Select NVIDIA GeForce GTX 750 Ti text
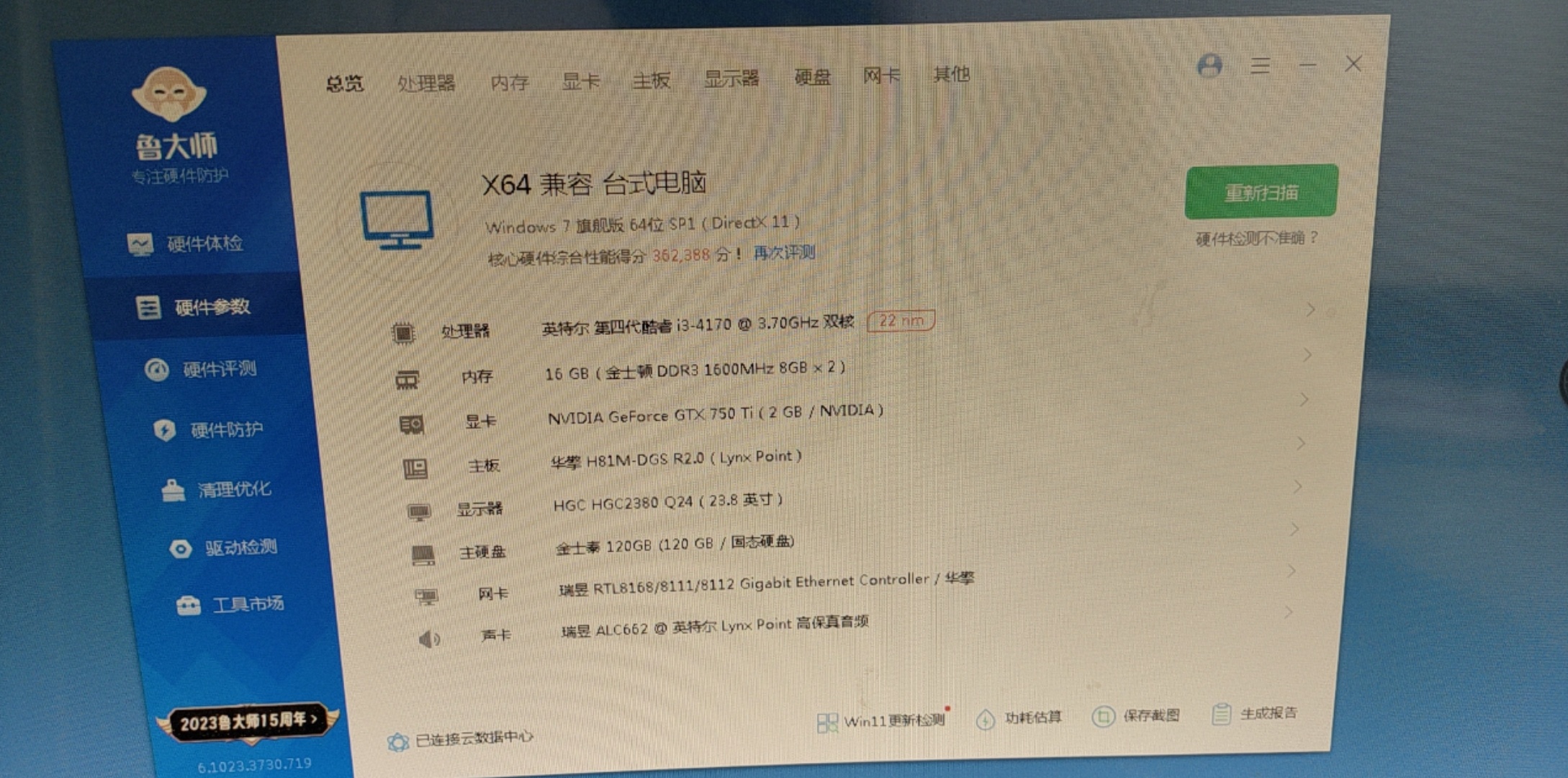Image resolution: width=1568 pixels, height=778 pixels. coord(715,414)
